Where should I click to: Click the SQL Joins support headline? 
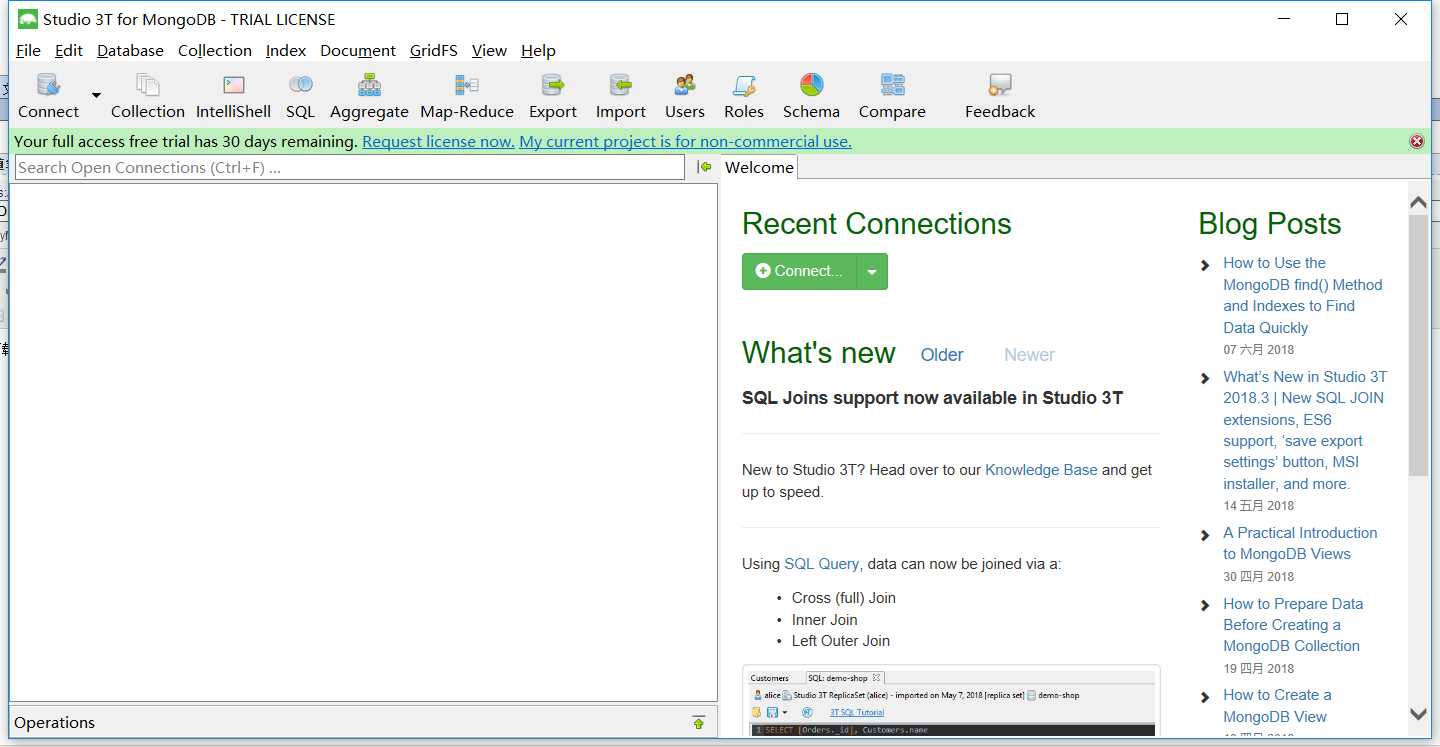click(932, 398)
